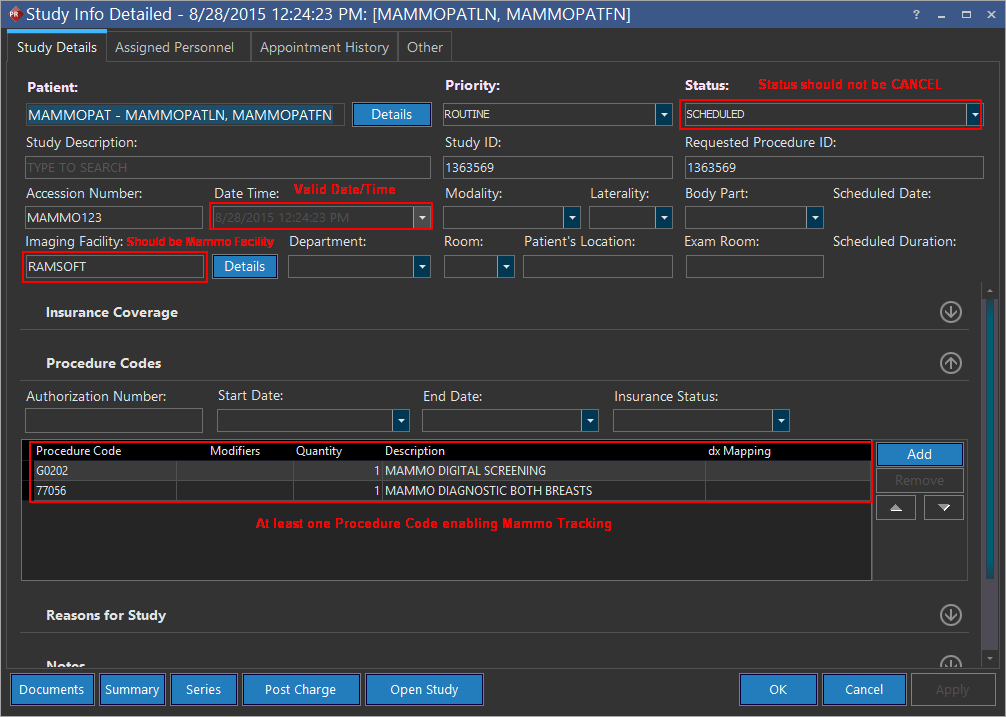Move procedure code down with arrow button
The height and width of the screenshot is (717, 1006).
click(x=943, y=508)
